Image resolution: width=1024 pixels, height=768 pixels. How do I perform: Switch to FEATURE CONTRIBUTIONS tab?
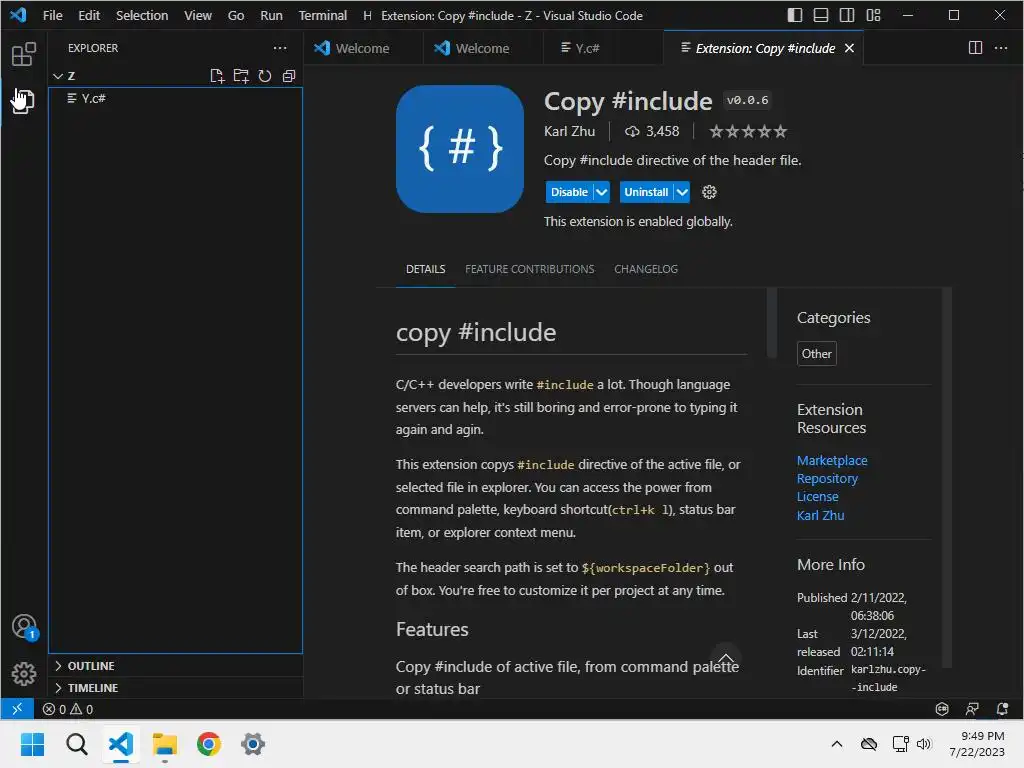click(530, 269)
